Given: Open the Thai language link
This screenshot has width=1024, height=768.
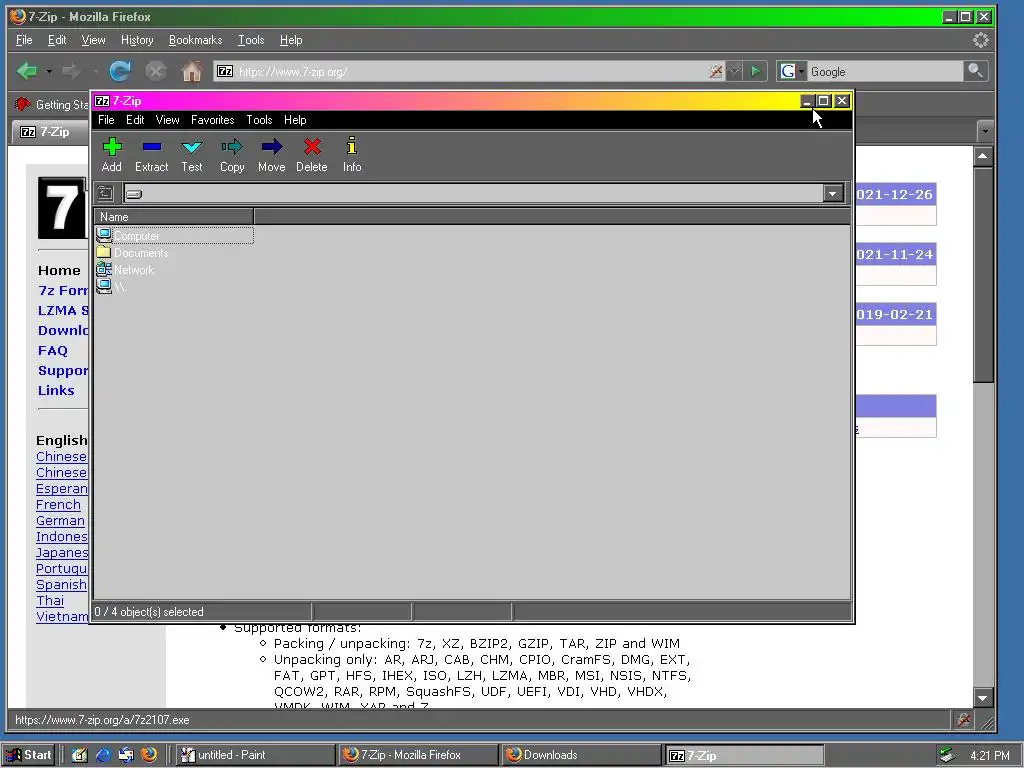Looking at the screenshot, I should coord(50,601).
